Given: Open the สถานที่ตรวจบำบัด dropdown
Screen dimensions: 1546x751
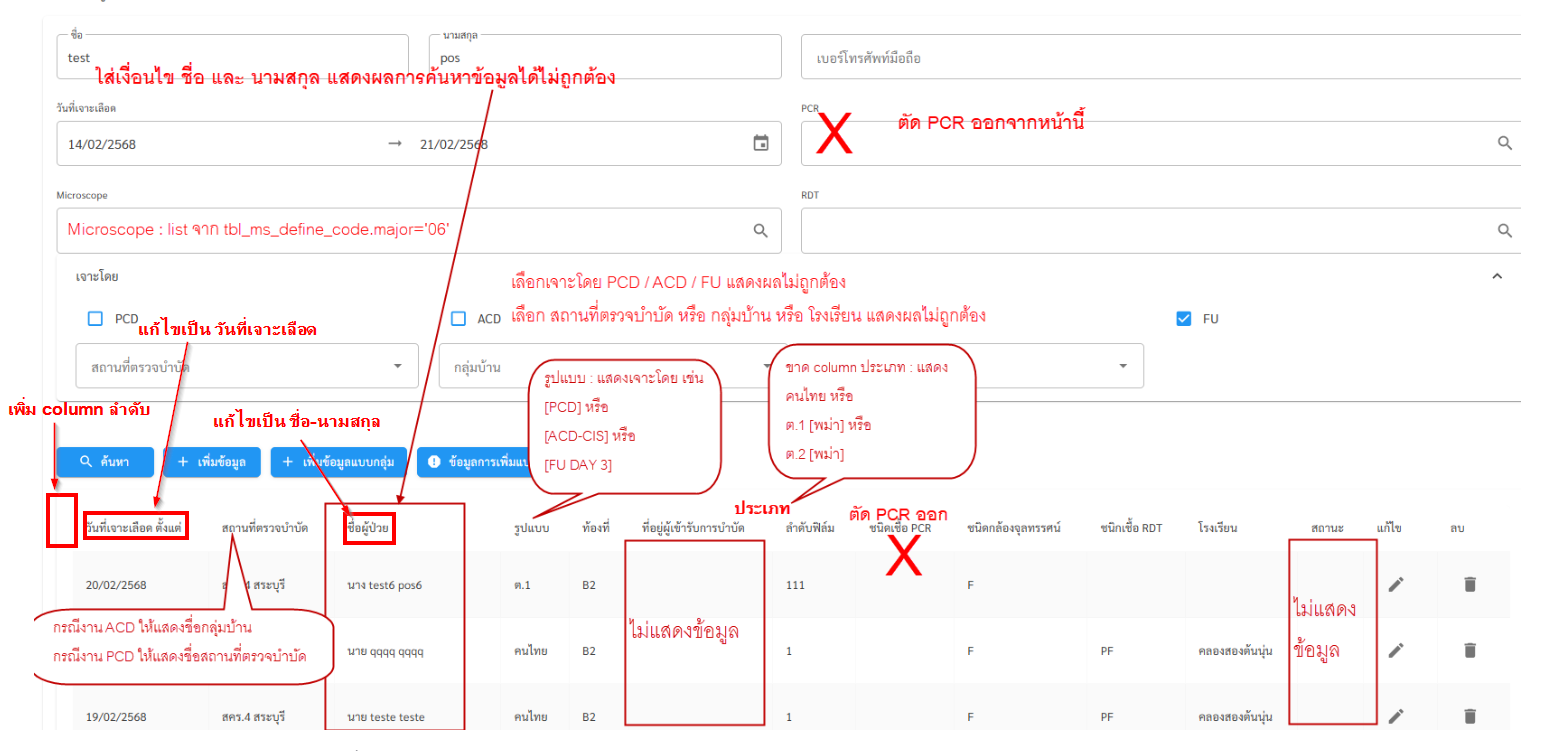Looking at the screenshot, I should coord(246,367).
